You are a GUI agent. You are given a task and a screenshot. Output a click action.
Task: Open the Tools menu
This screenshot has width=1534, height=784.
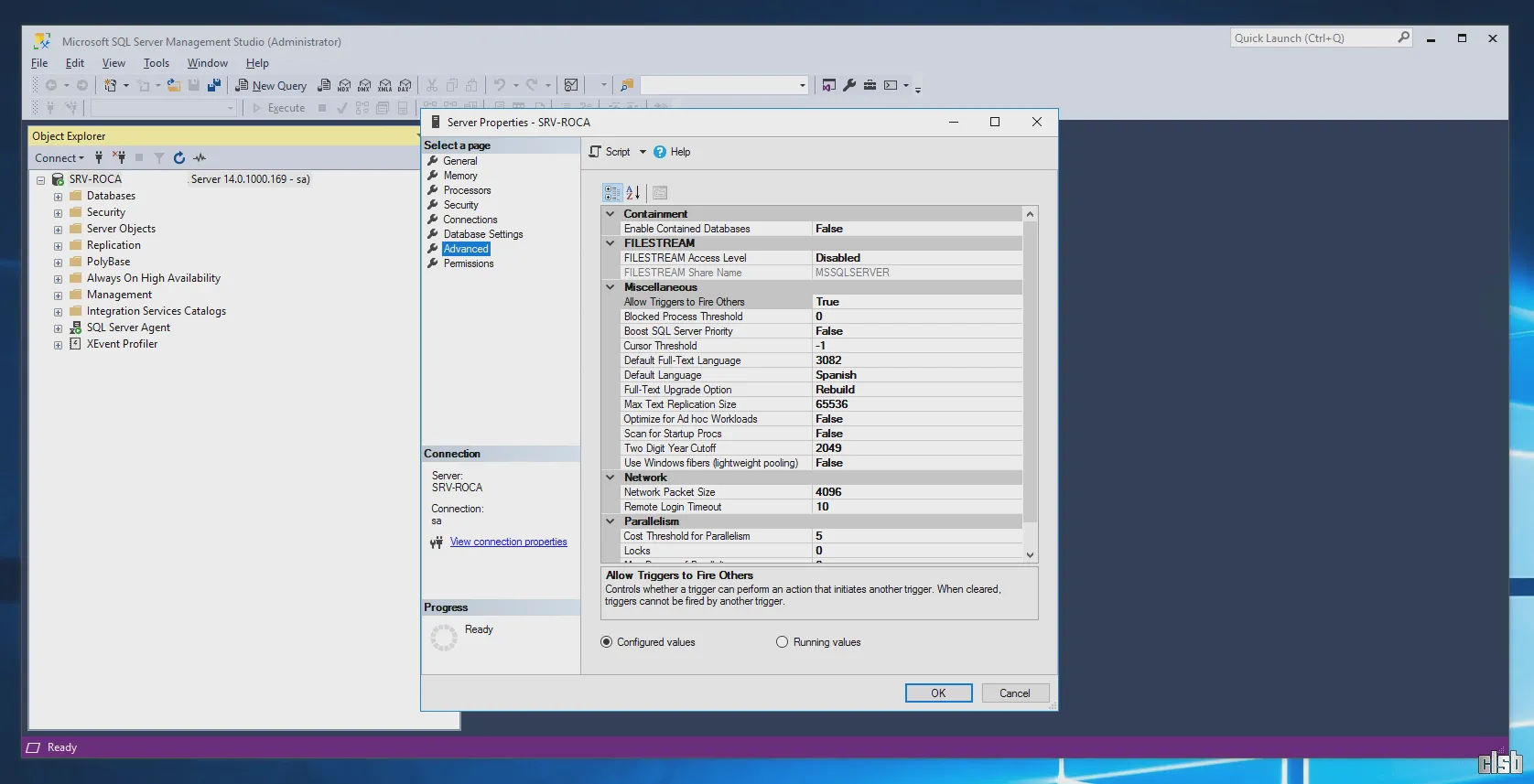point(157,63)
